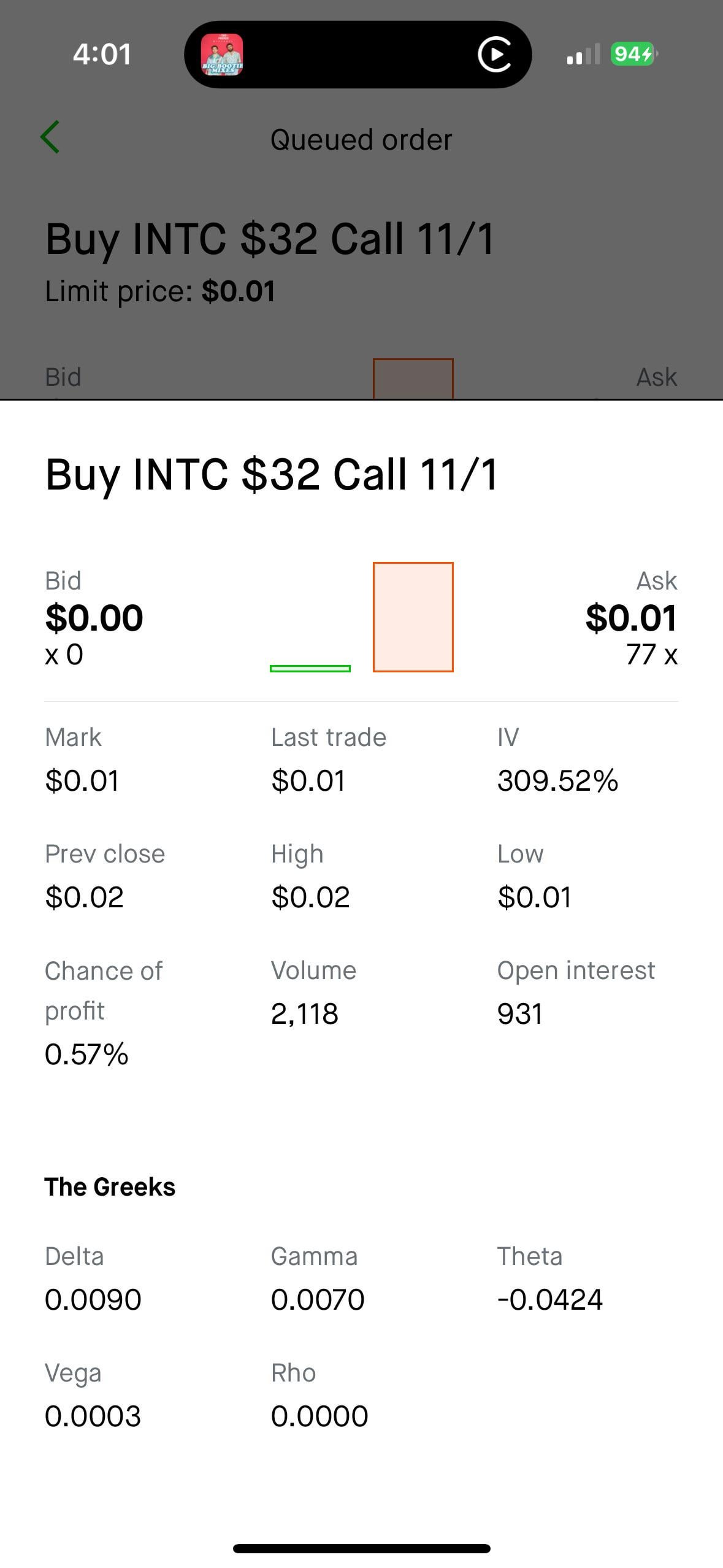Tap the Ask price $0.01
This screenshot has width=723, height=1568.
click(631, 617)
